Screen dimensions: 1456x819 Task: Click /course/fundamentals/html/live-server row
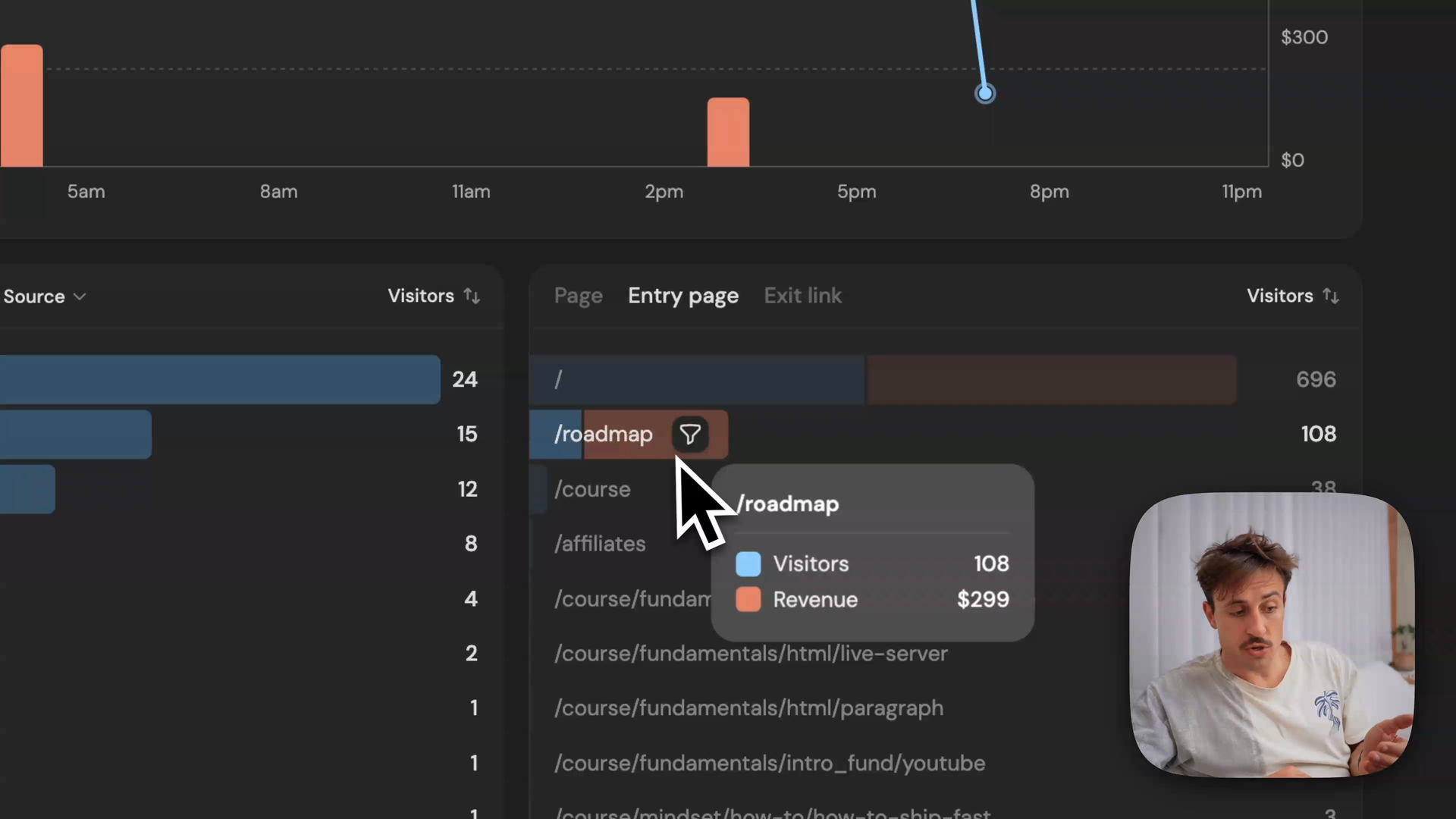751,654
